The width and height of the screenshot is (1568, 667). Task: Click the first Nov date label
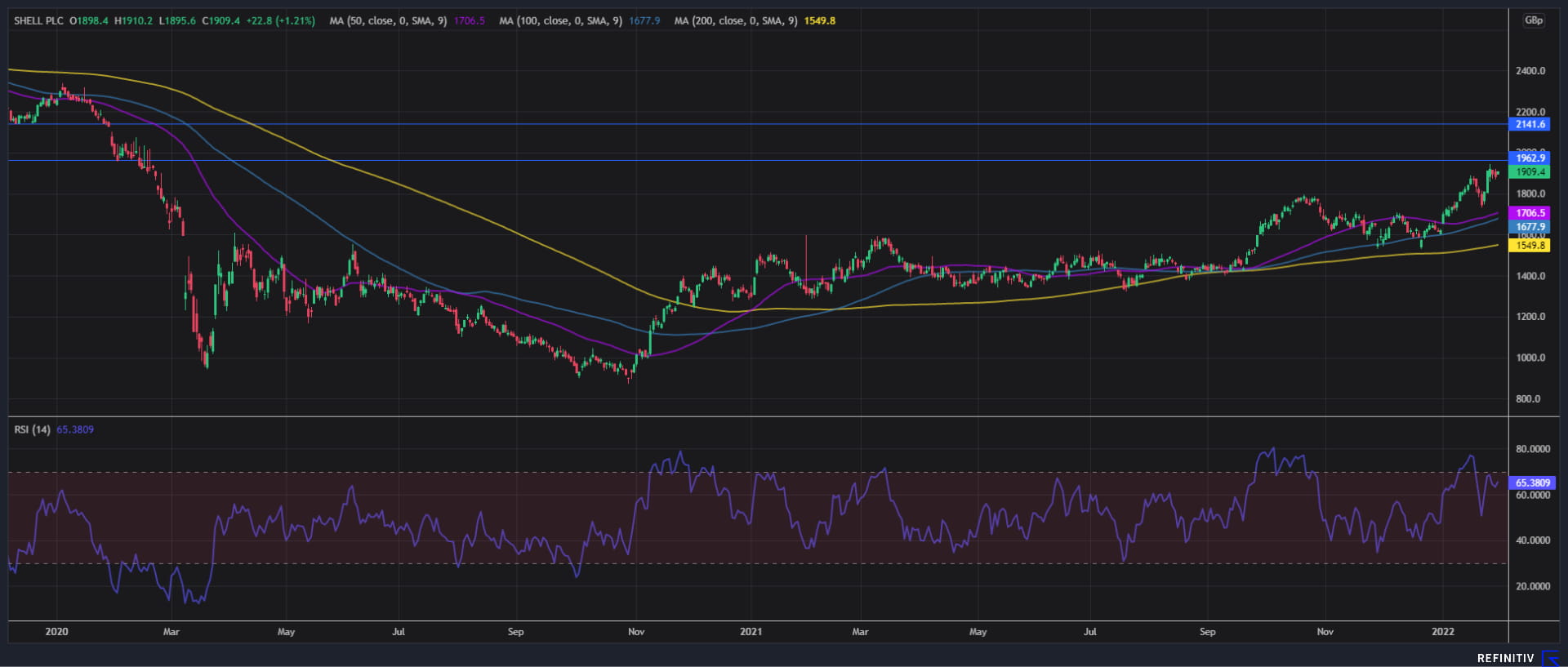pos(636,632)
